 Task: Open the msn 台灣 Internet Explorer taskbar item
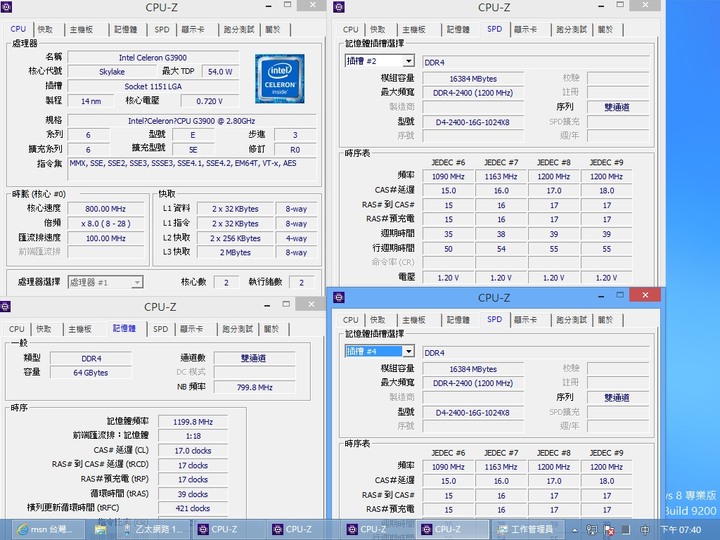pyautogui.click(x=47, y=529)
